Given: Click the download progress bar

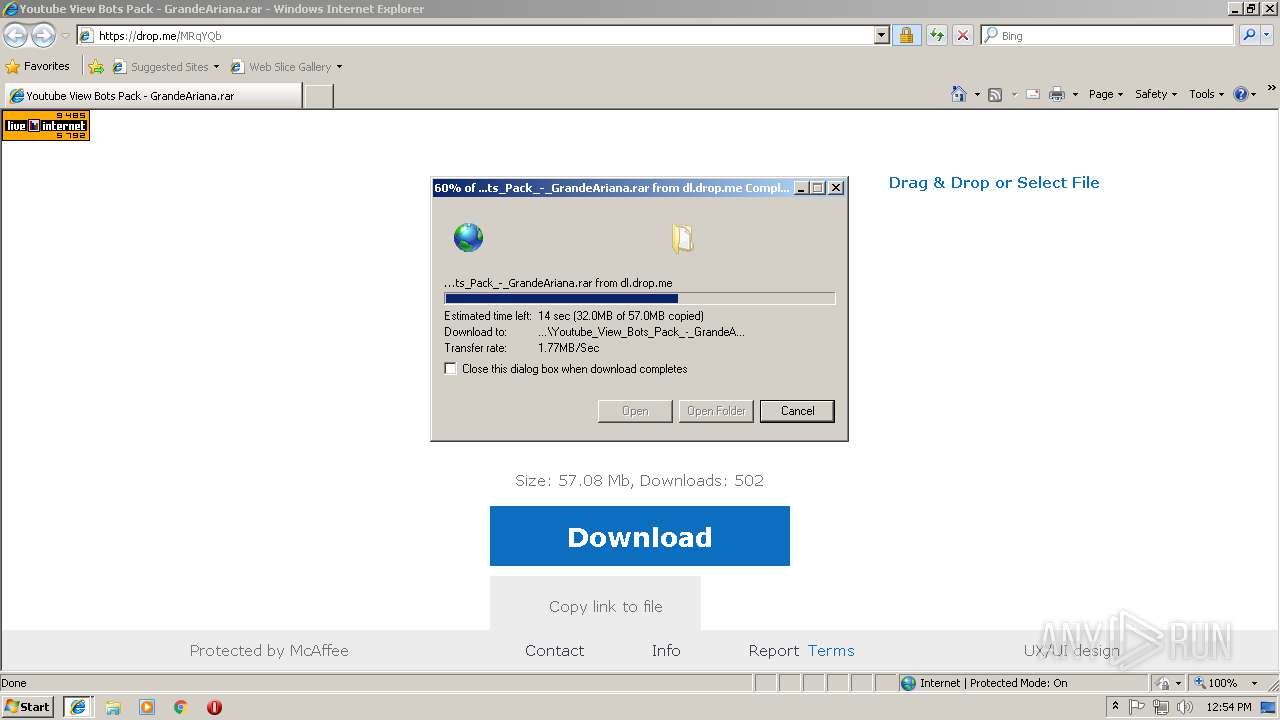Looking at the screenshot, I should [640, 298].
